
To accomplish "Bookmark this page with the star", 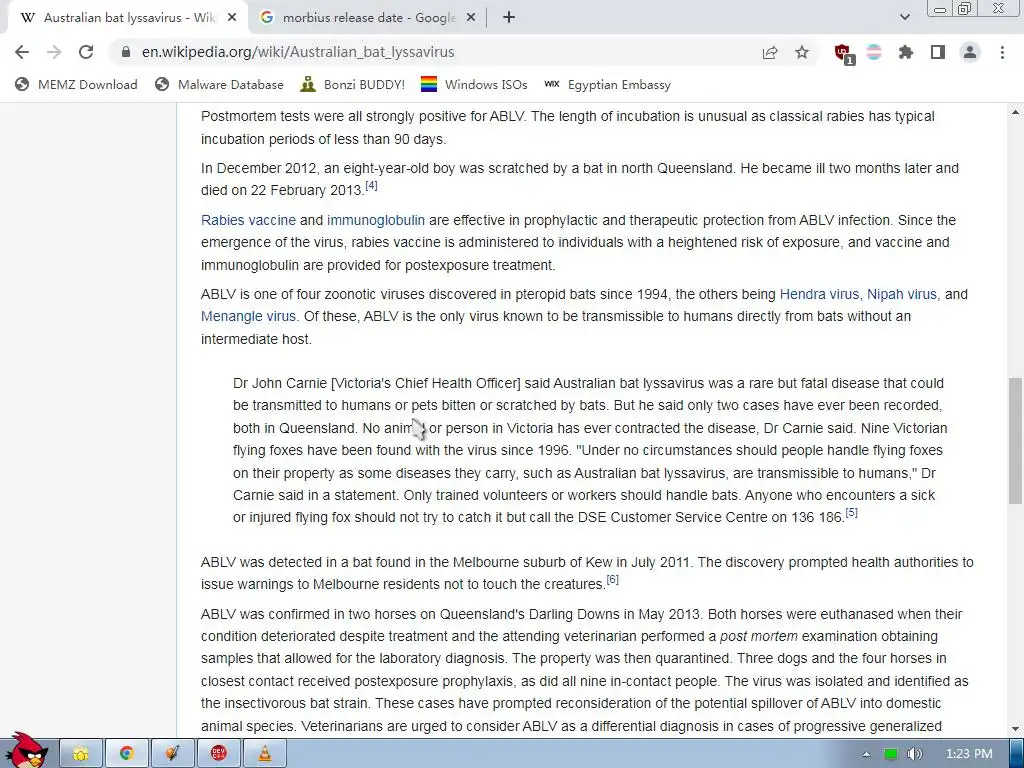I will 802,52.
